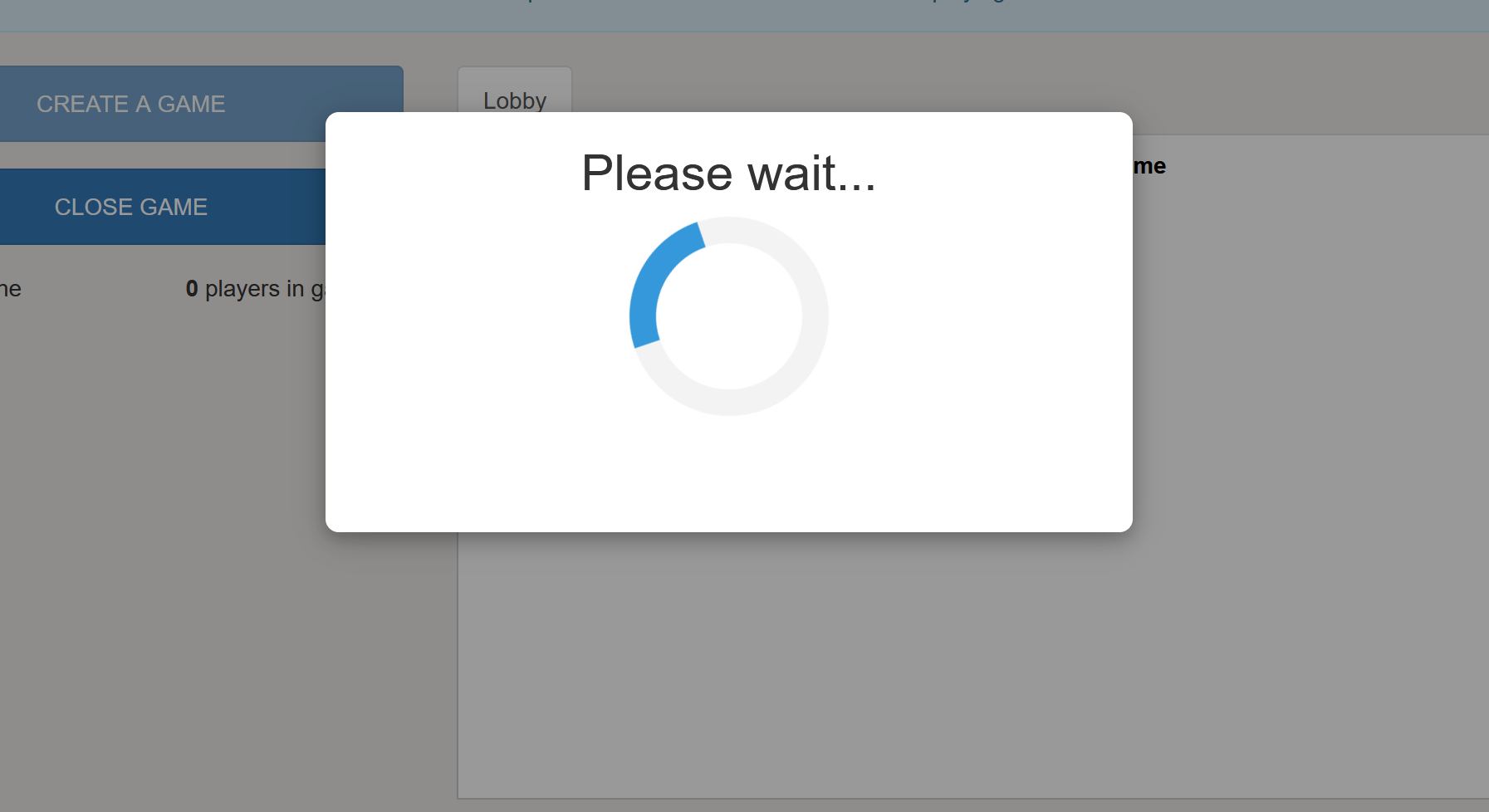
Task: Click the truncated "ne" label at left
Action: point(11,289)
